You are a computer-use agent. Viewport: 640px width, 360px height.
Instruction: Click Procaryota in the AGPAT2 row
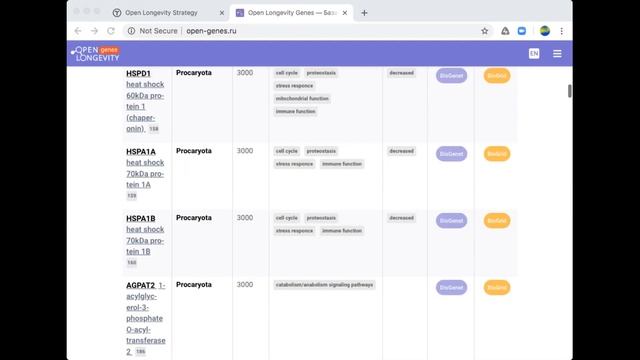[194, 284]
